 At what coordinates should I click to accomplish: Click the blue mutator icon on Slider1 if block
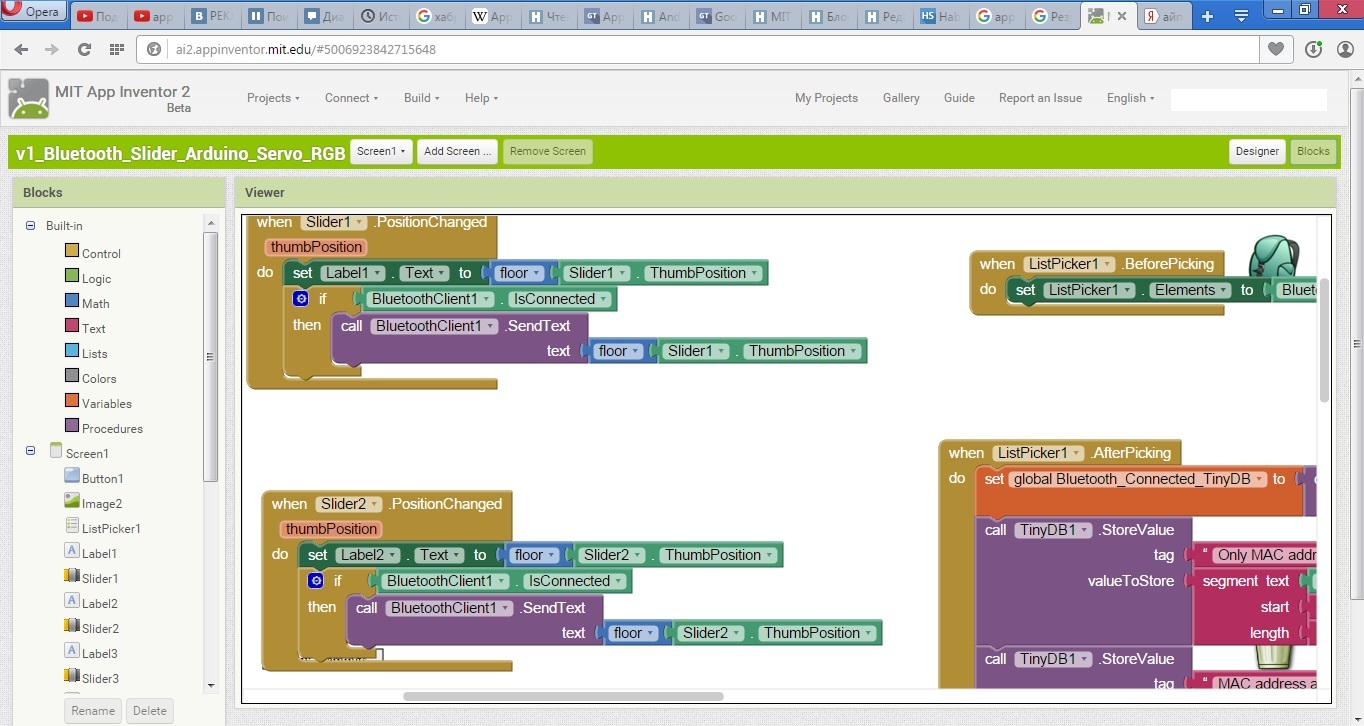301,298
